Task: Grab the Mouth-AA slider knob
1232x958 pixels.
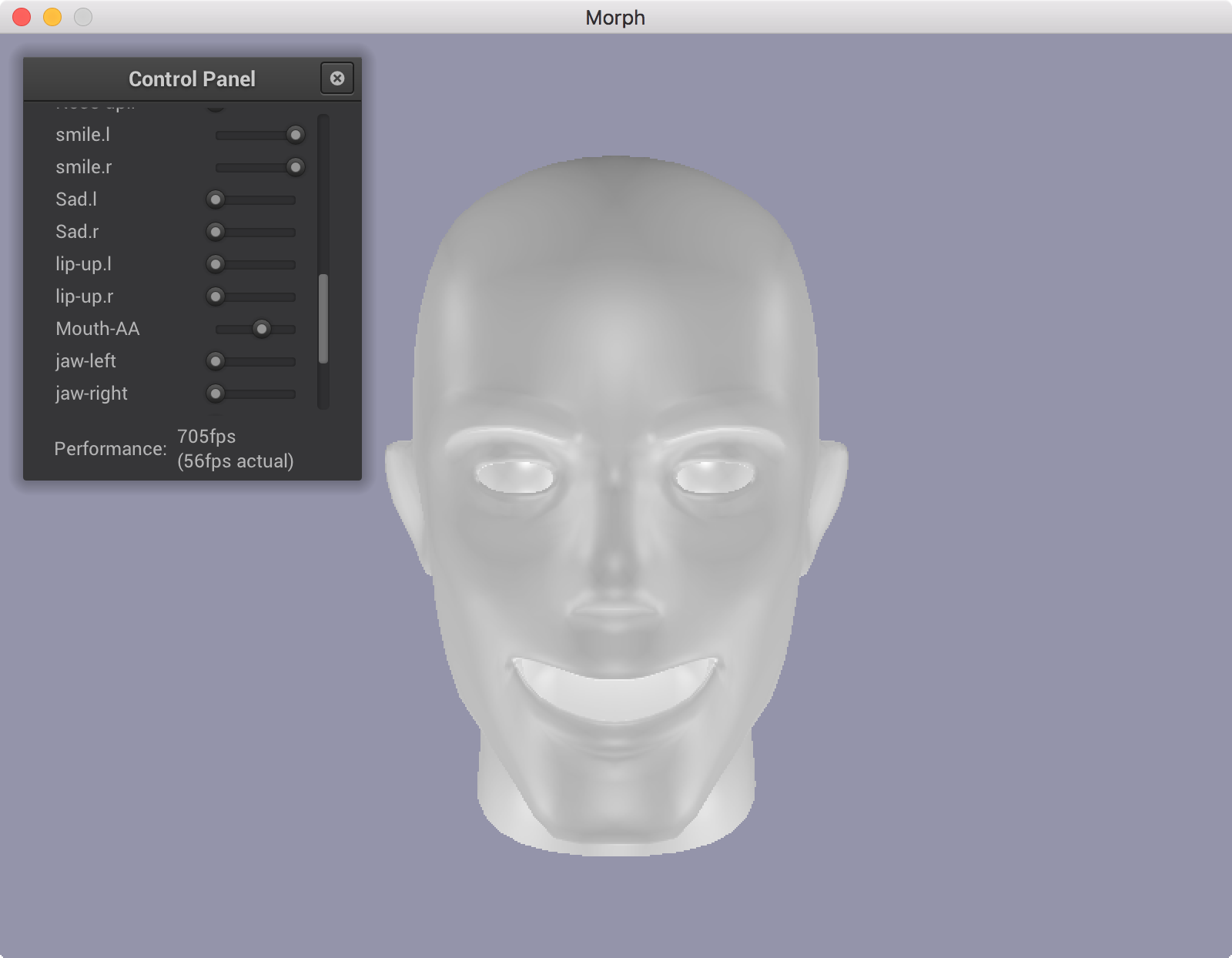Action: point(262,329)
